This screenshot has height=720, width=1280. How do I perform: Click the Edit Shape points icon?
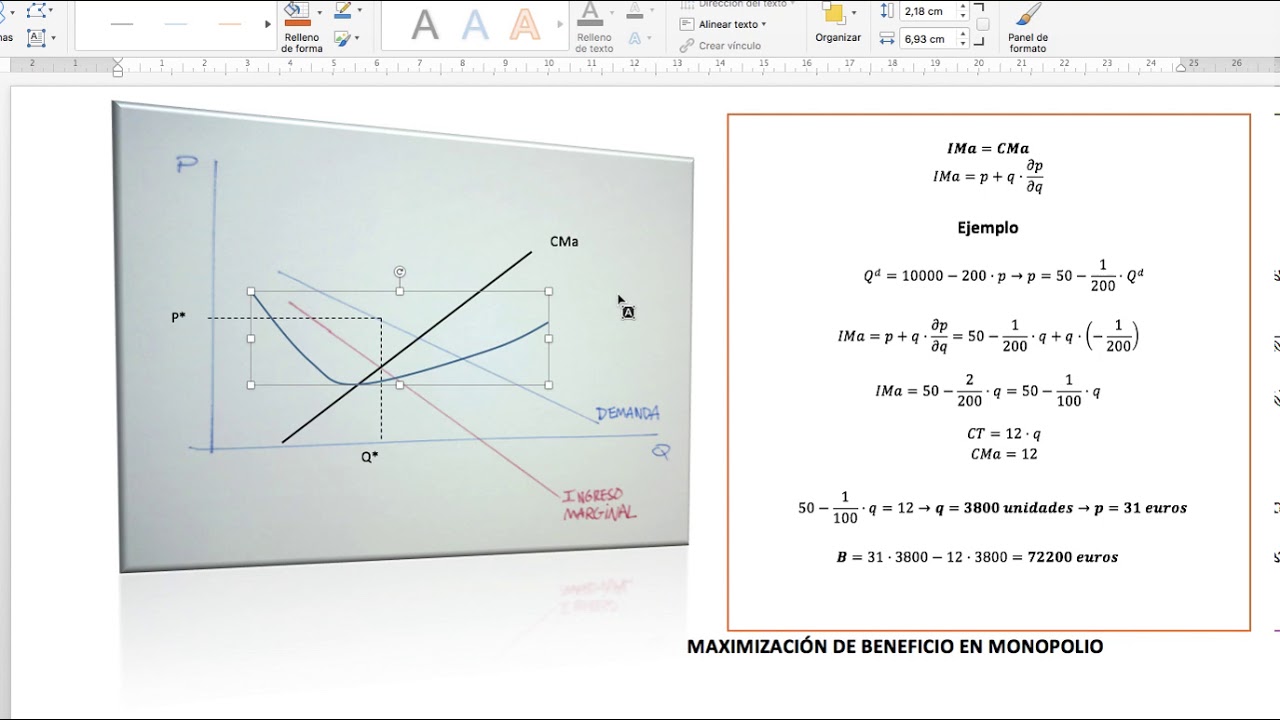(36, 10)
